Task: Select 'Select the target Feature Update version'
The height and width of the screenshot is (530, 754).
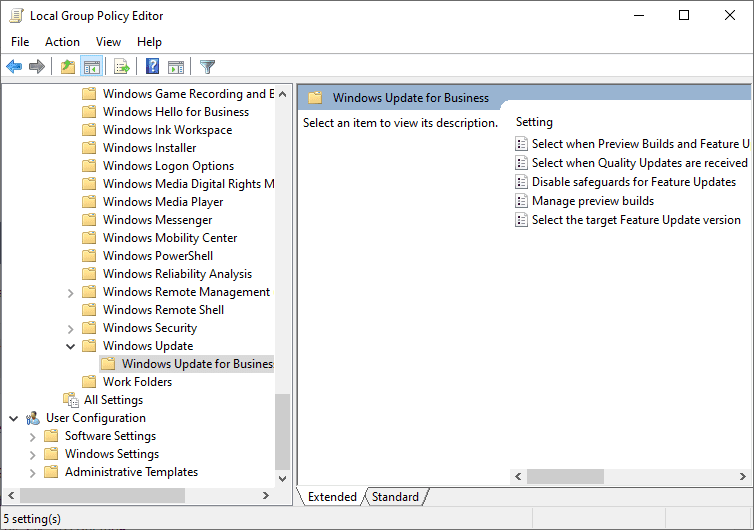Action: [636, 220]
